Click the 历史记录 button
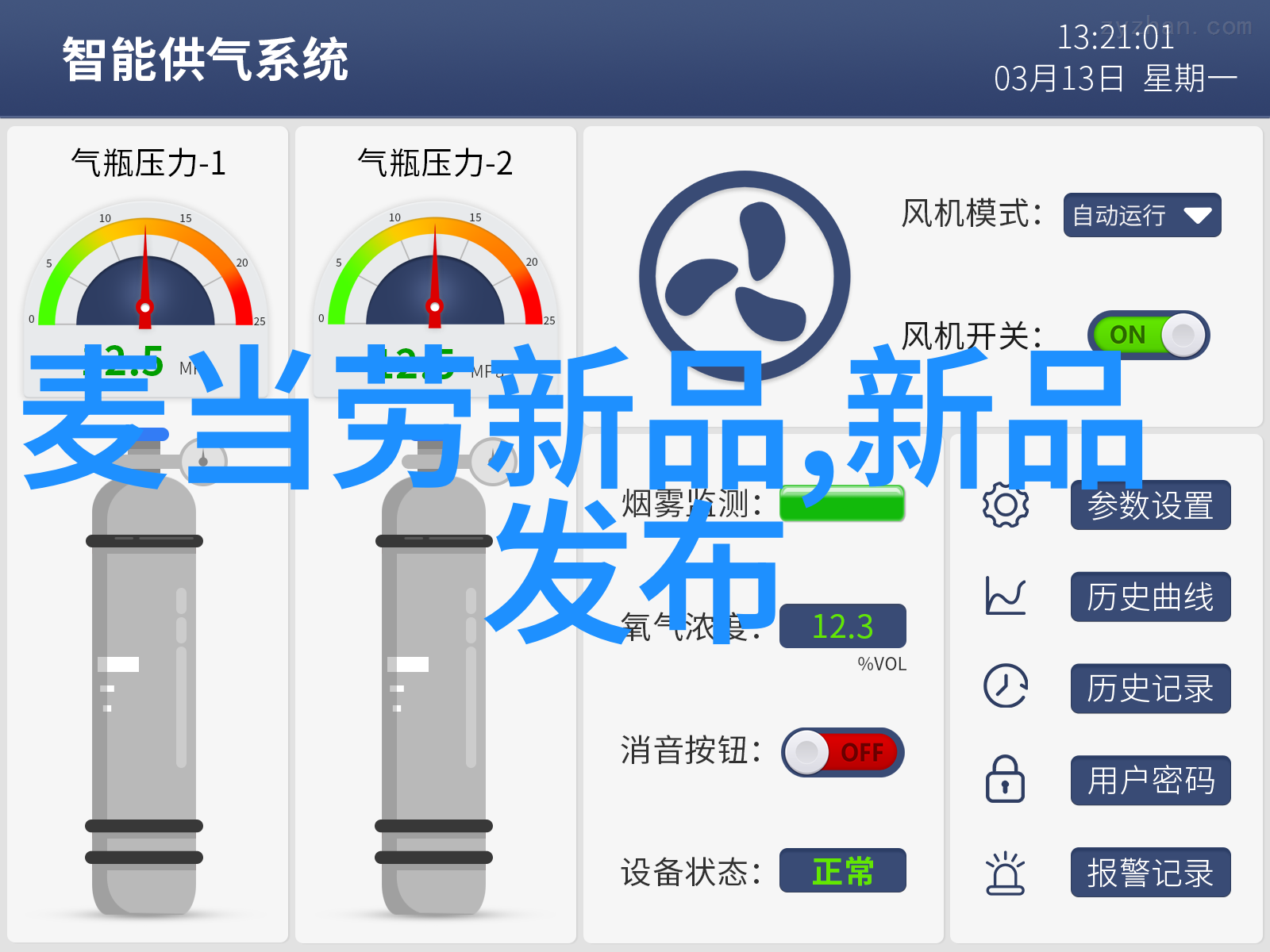 1150,689
